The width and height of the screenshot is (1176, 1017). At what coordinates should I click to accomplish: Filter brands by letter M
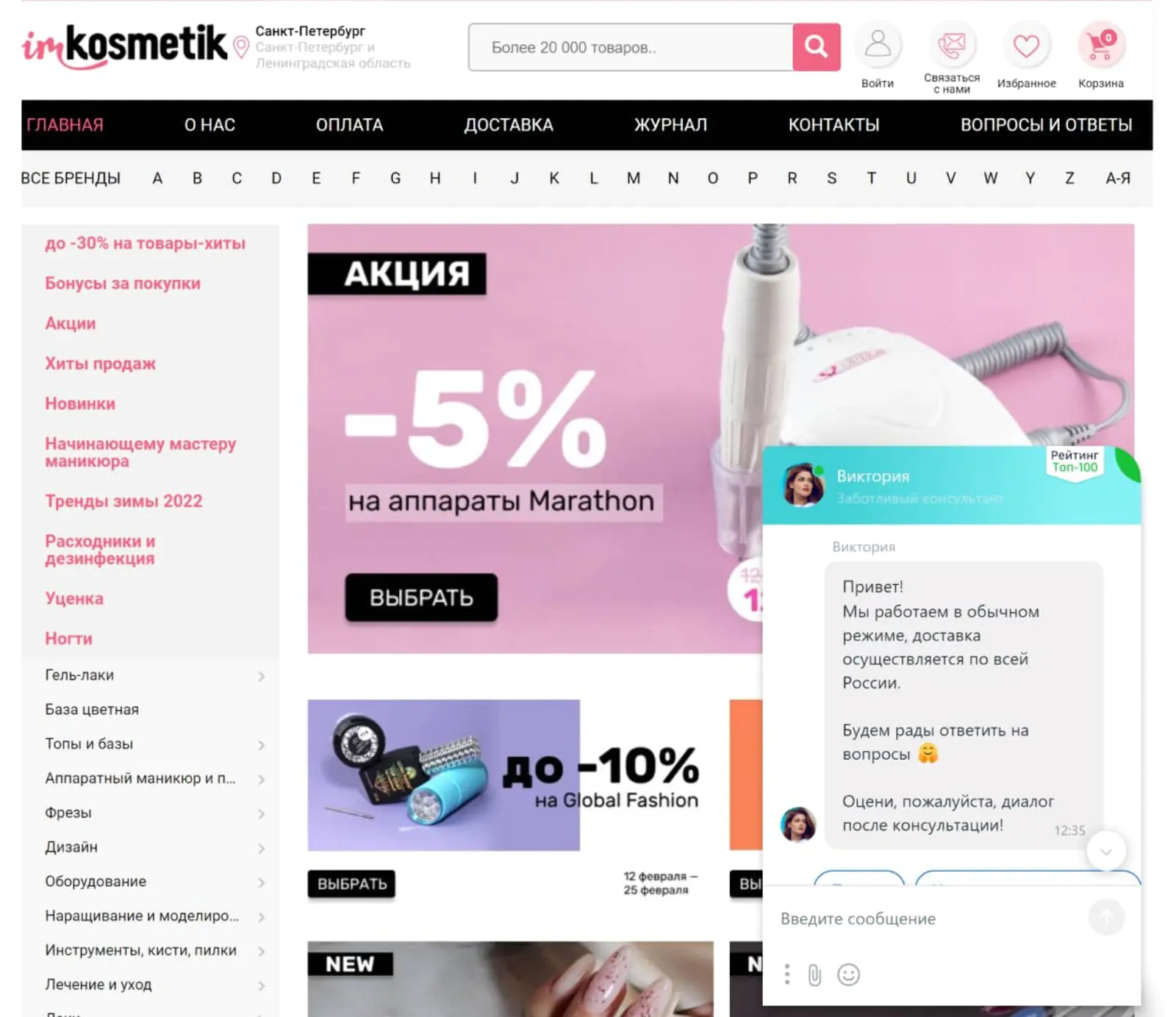pos(633,178)
